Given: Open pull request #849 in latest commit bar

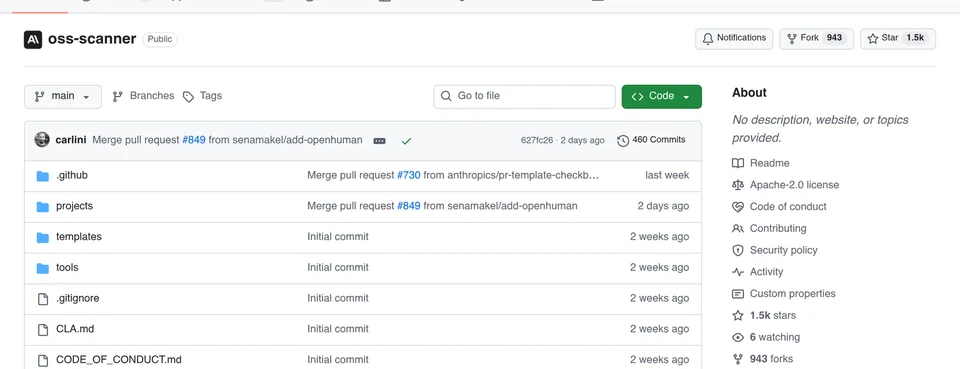Looking at the screenshot, I should (193, 140).
